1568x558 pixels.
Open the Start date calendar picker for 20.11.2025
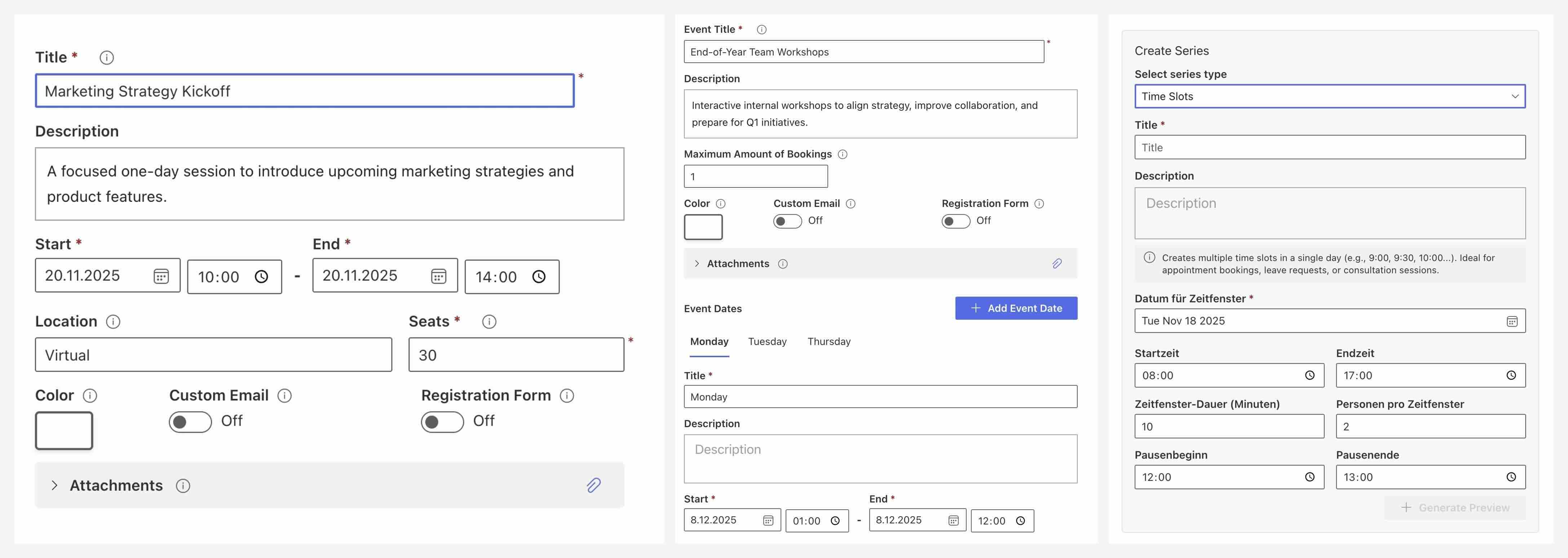point(161,276)
